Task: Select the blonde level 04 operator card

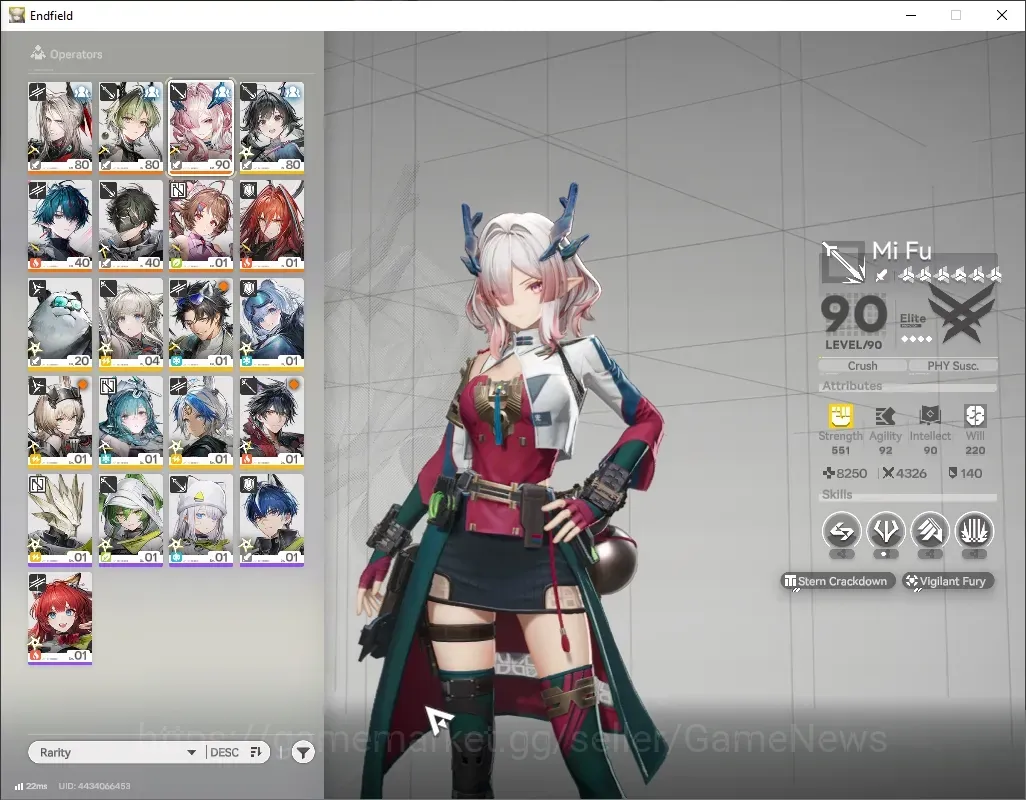Action: pos(131,324)
